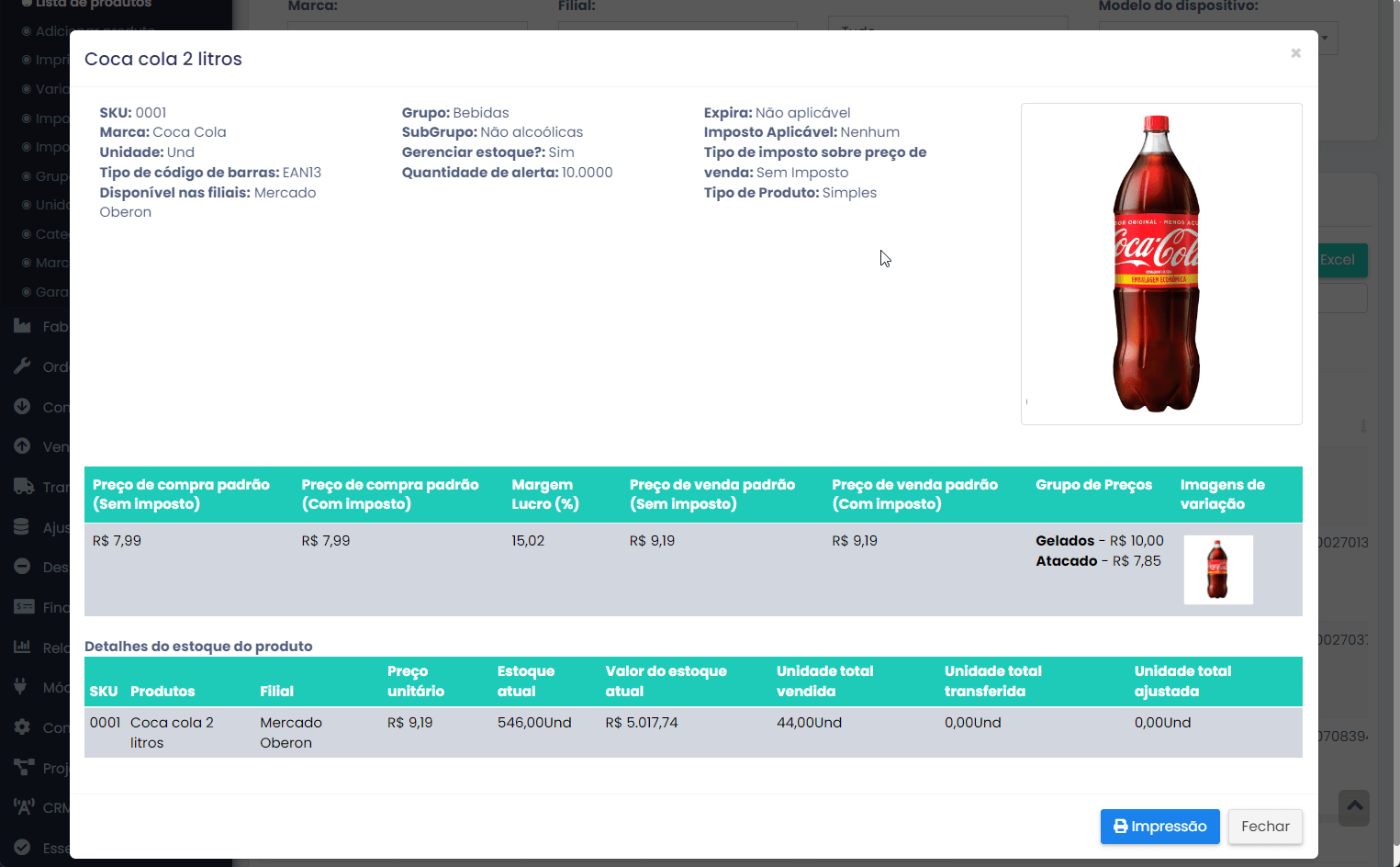Click the Atacado price R$ 7,85

1137,561
